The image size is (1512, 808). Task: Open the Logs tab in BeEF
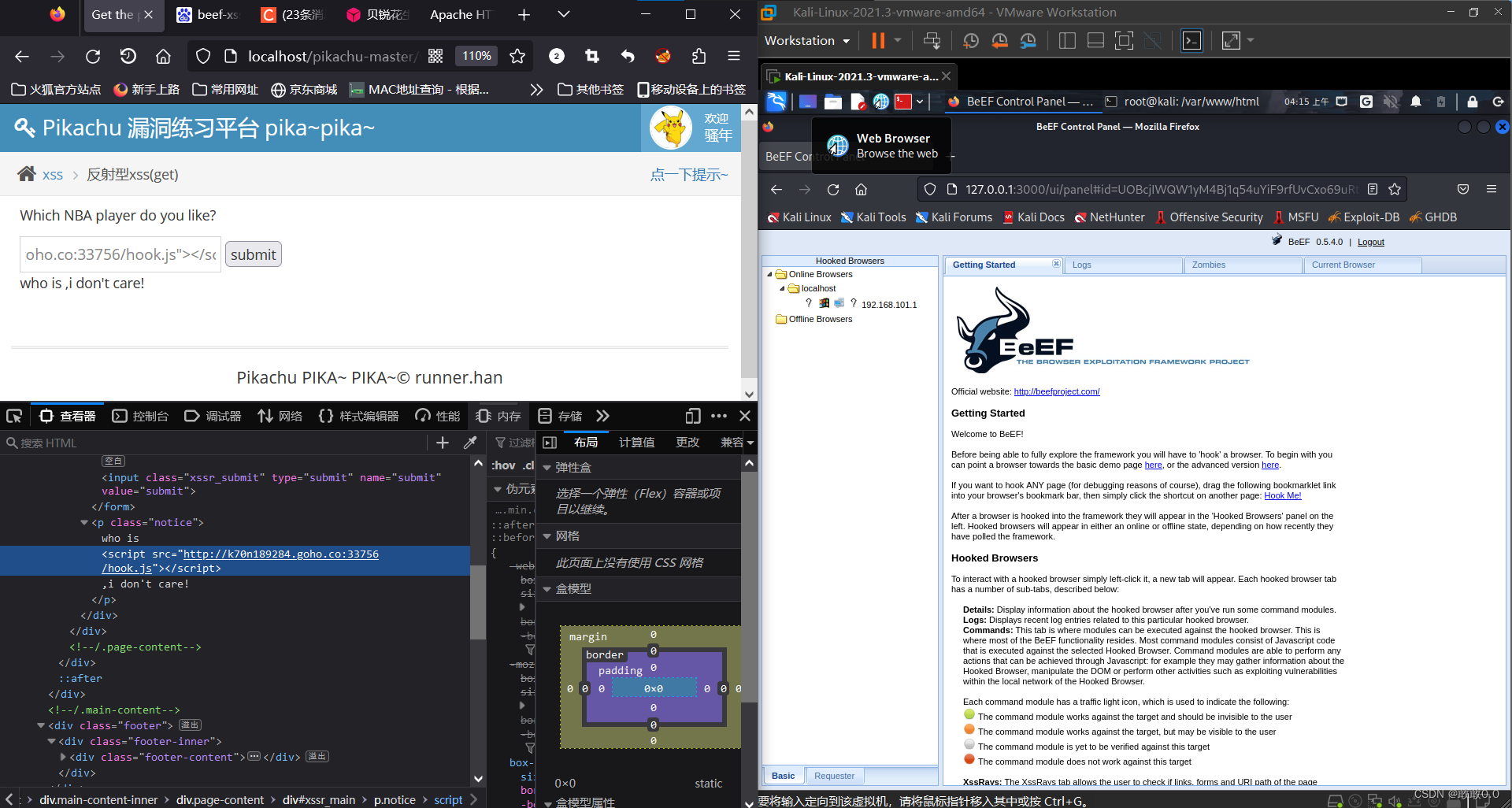[x=1123, y=265]
